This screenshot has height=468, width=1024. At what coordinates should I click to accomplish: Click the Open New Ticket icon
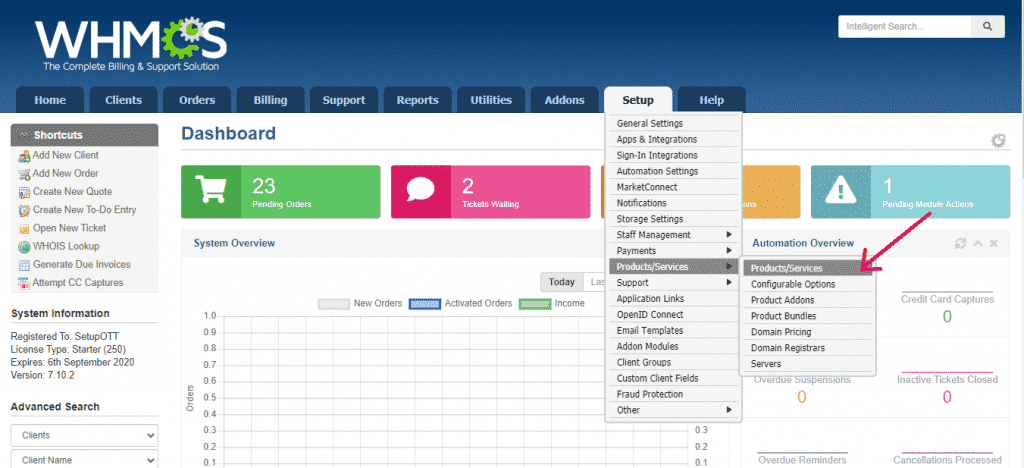point(24,229)
